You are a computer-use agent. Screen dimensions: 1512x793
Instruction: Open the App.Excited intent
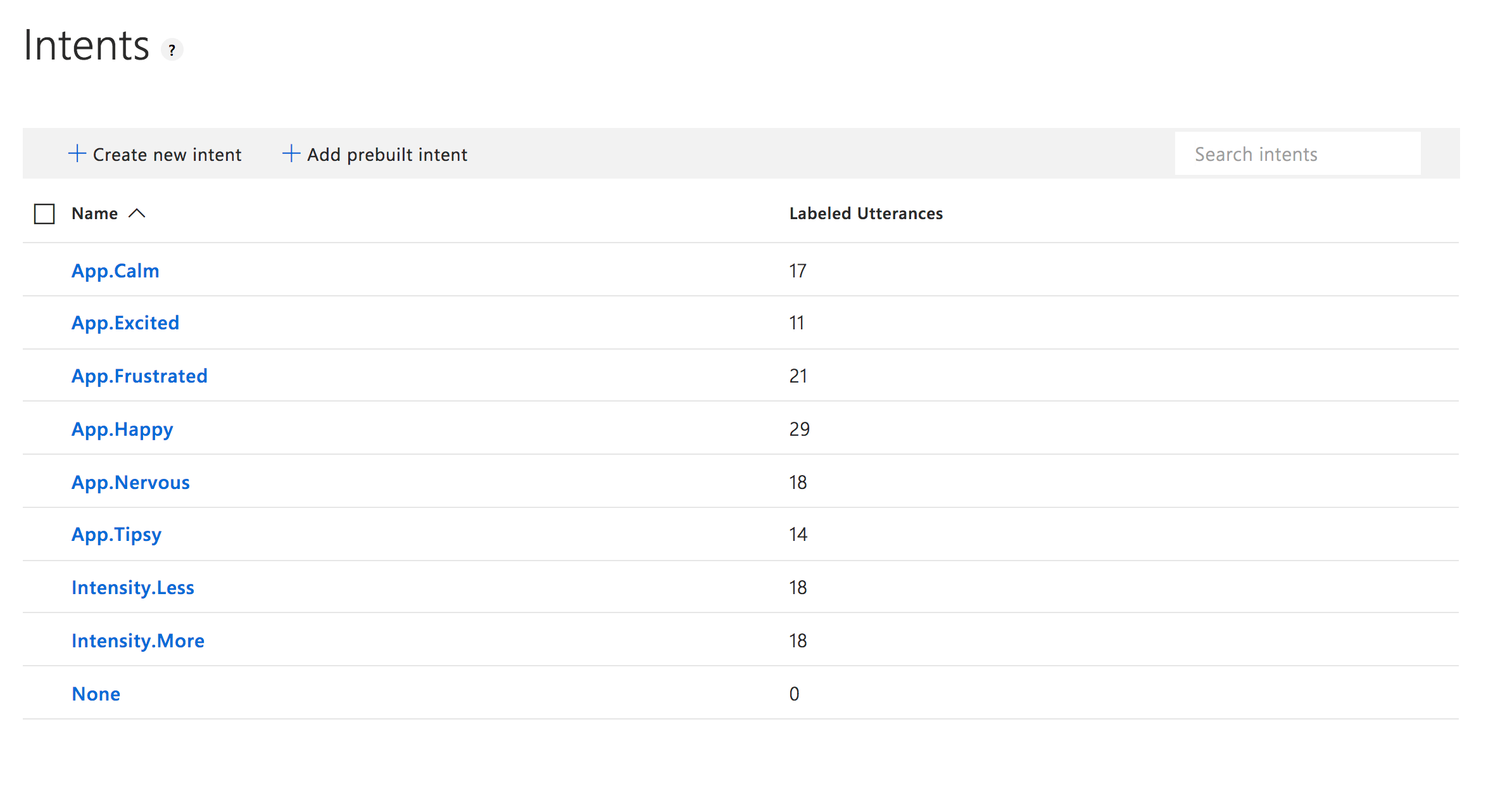click(125, 323)
